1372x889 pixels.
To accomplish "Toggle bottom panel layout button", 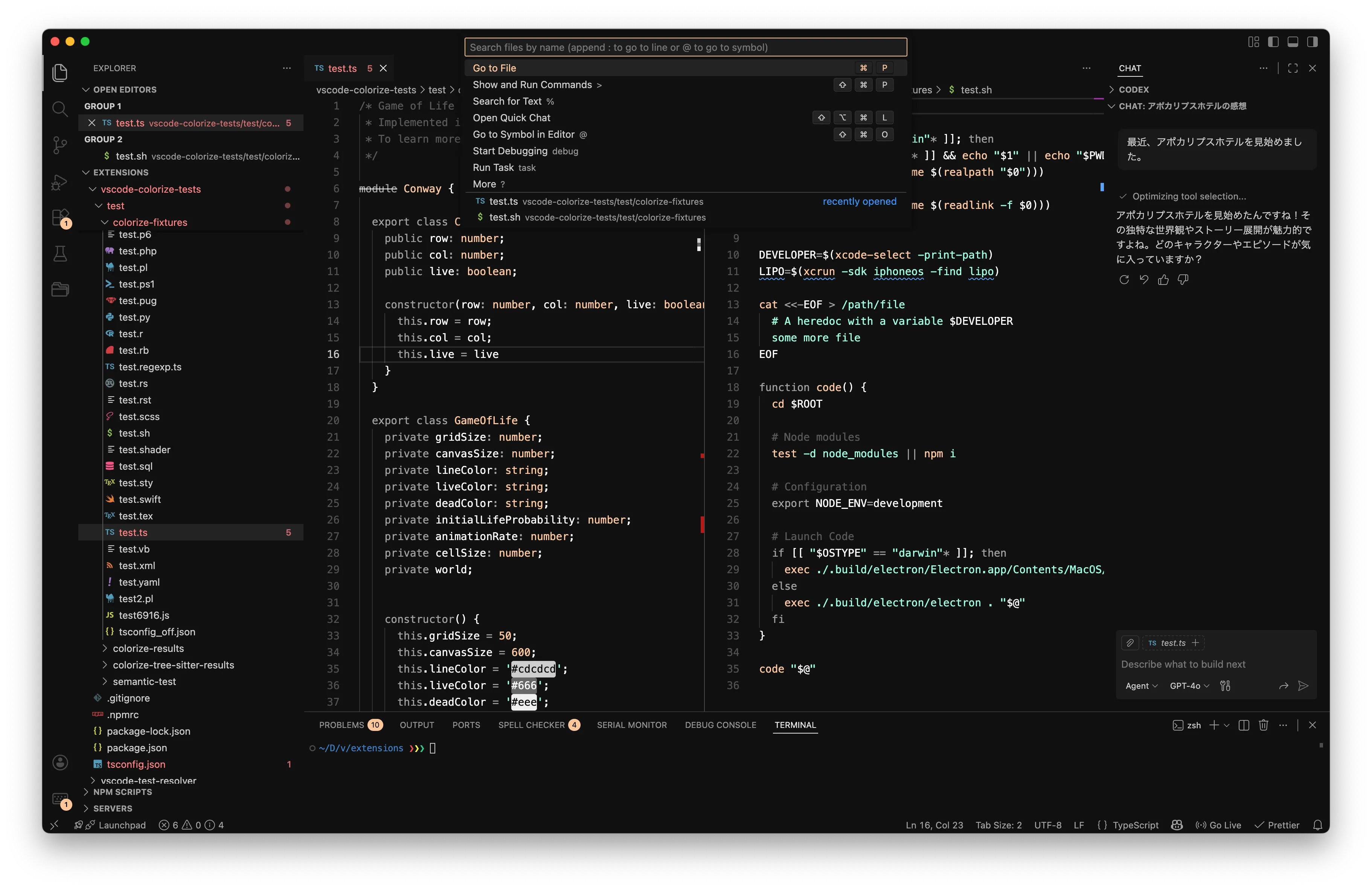I will click(1293, 41).
